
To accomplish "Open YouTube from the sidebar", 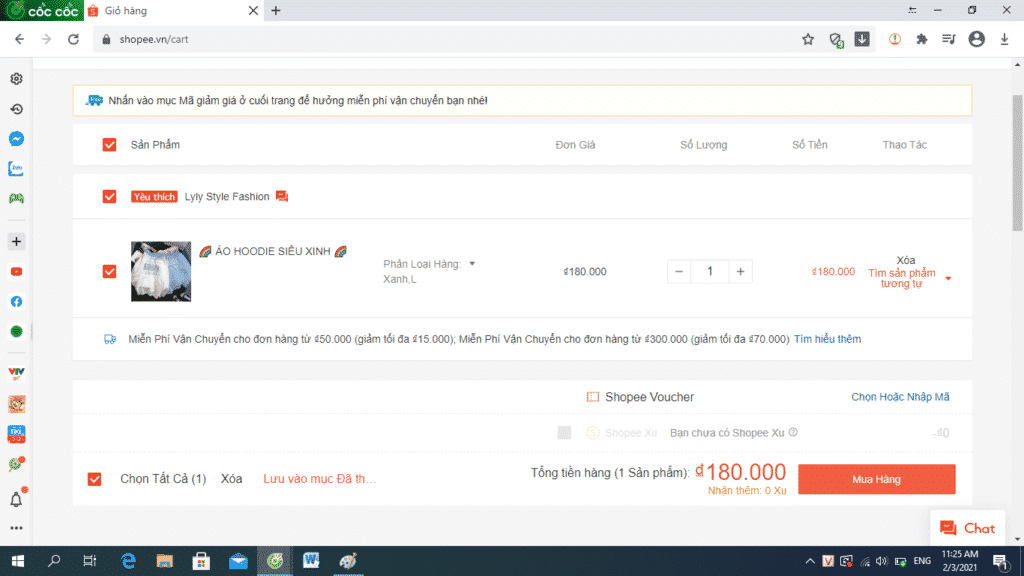I will [16, 272].
